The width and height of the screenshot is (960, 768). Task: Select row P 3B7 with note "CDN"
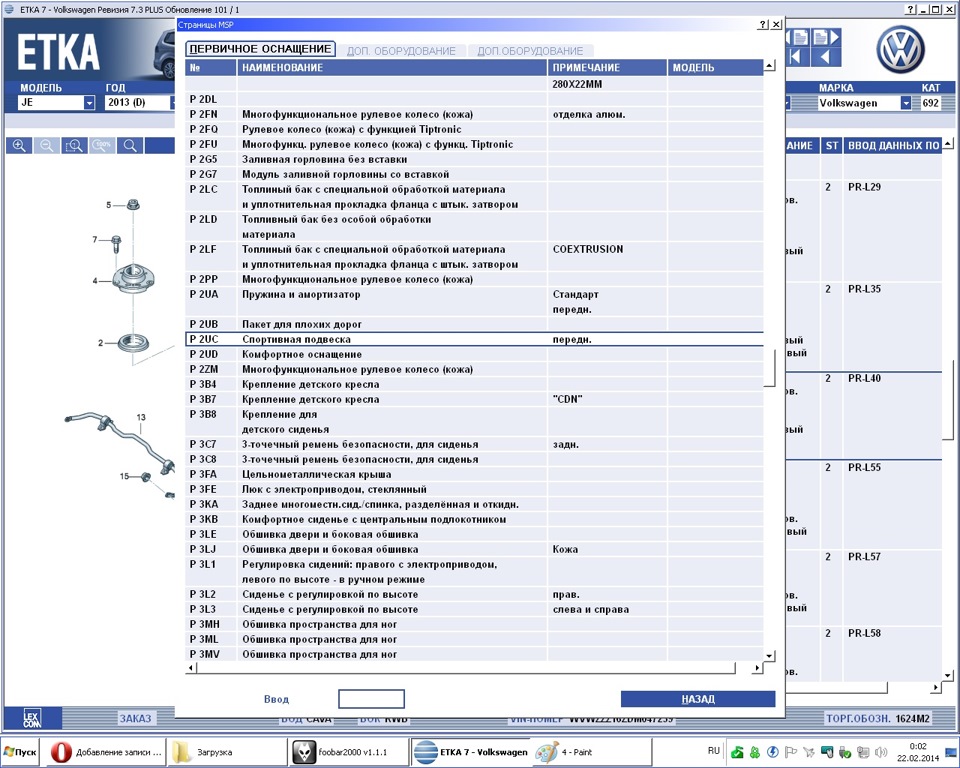[474, 399]
